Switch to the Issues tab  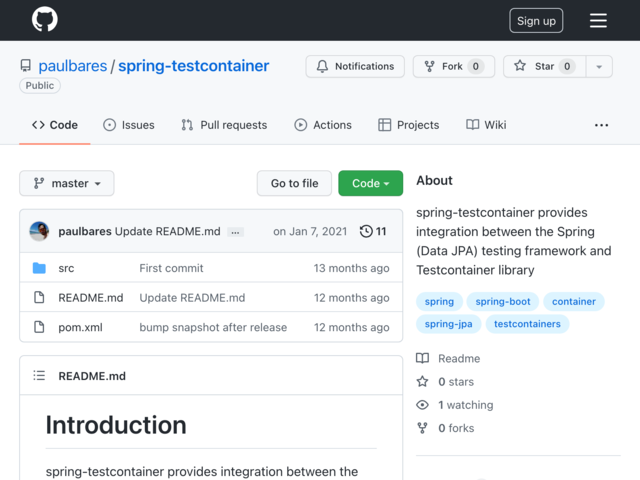click(x=129, y=125)
